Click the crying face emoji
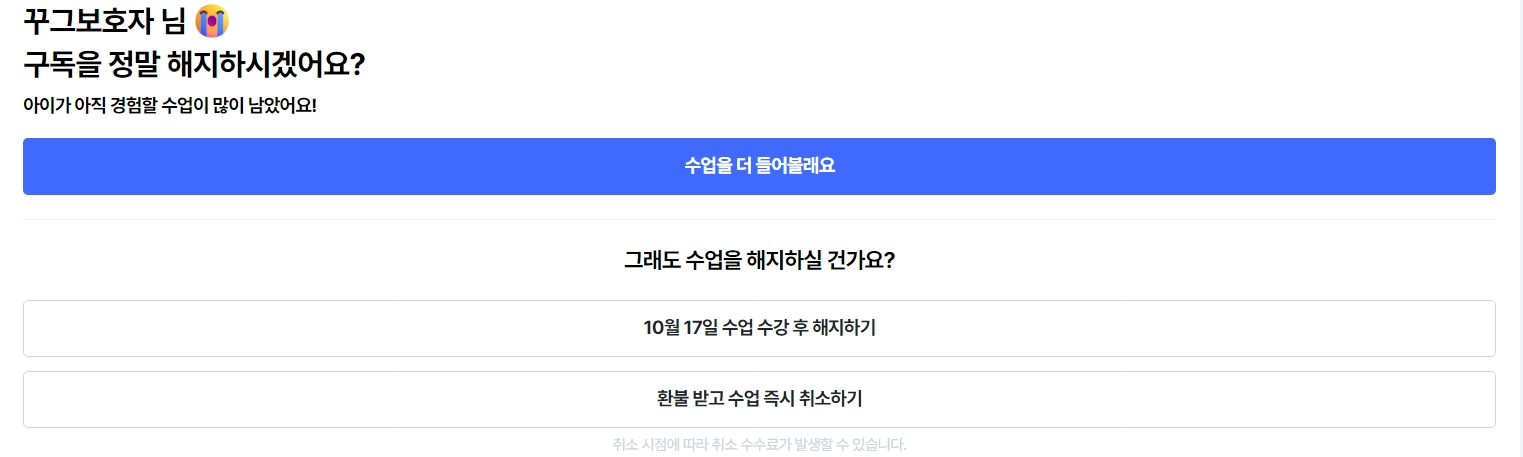1523x457 pixels. coord(212,20)
